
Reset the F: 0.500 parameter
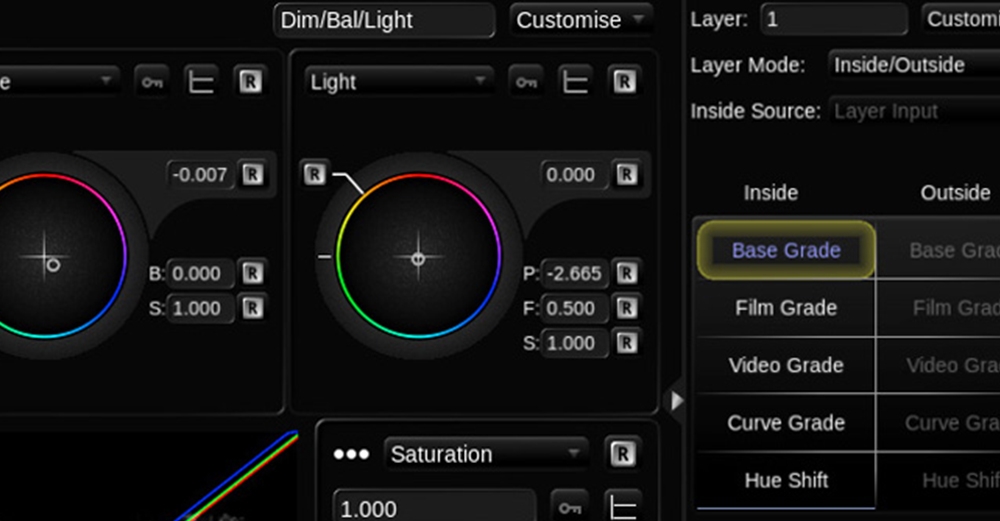click(626, 308)
